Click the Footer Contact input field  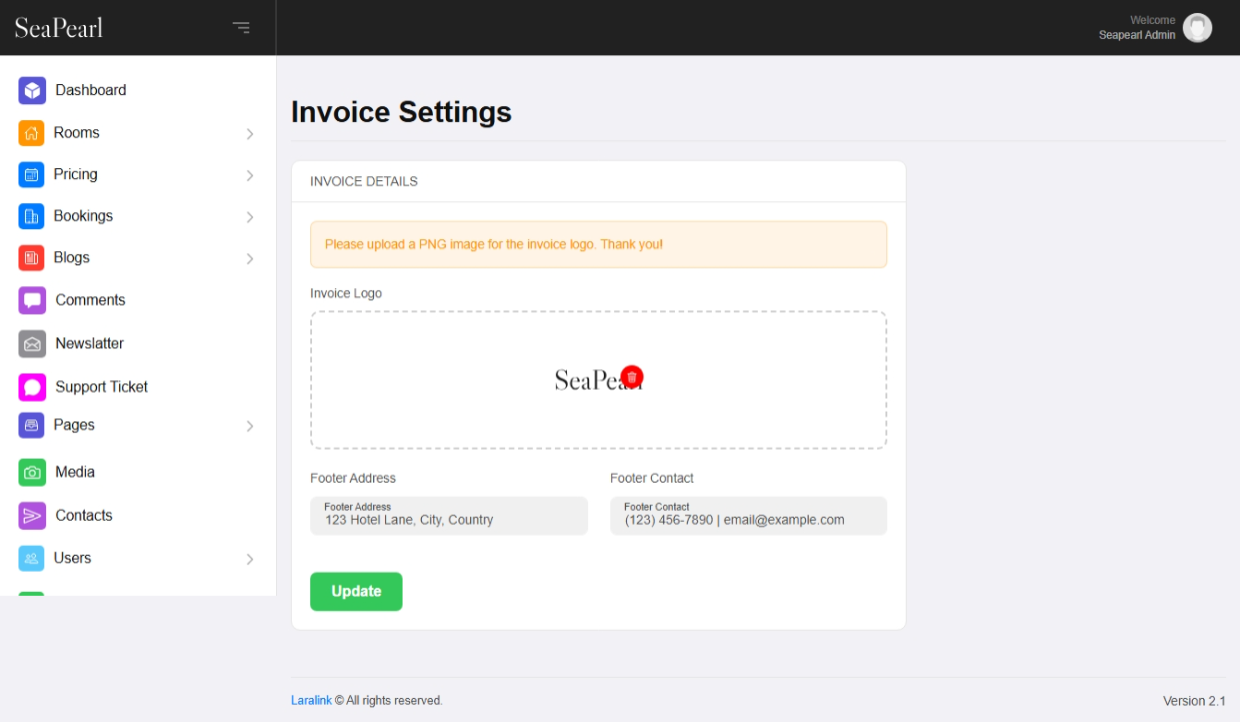click(748, 517)
